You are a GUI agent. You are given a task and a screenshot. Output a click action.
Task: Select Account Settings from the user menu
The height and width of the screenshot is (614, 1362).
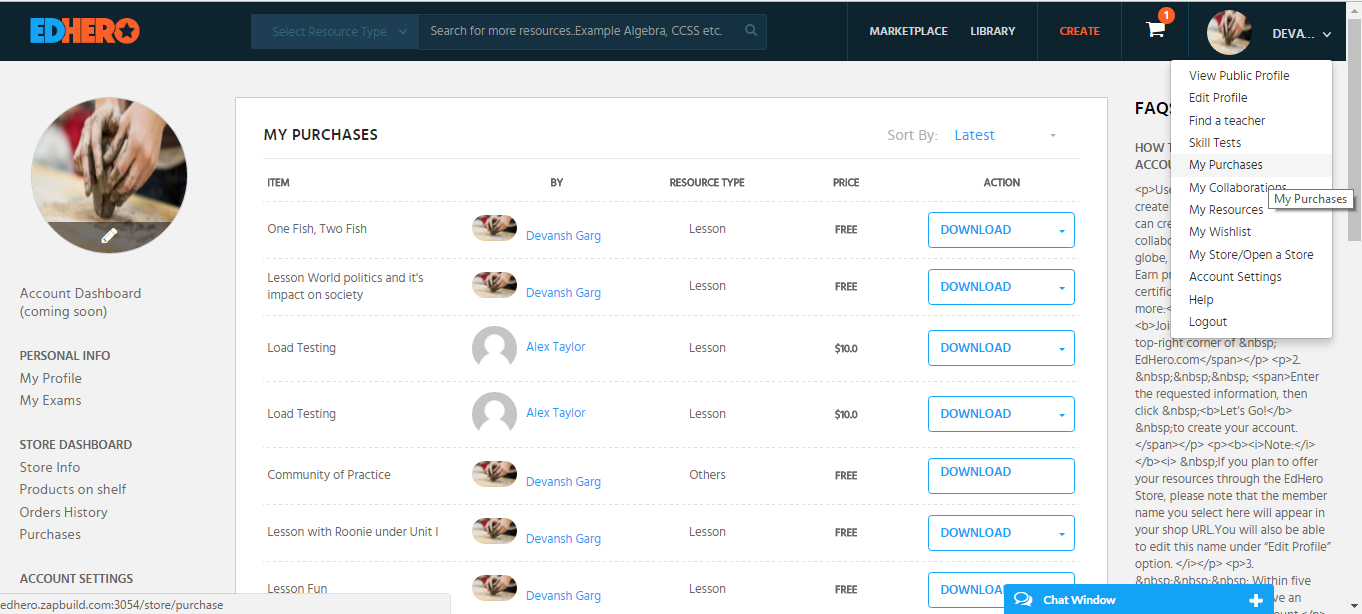pos(1235,276)
